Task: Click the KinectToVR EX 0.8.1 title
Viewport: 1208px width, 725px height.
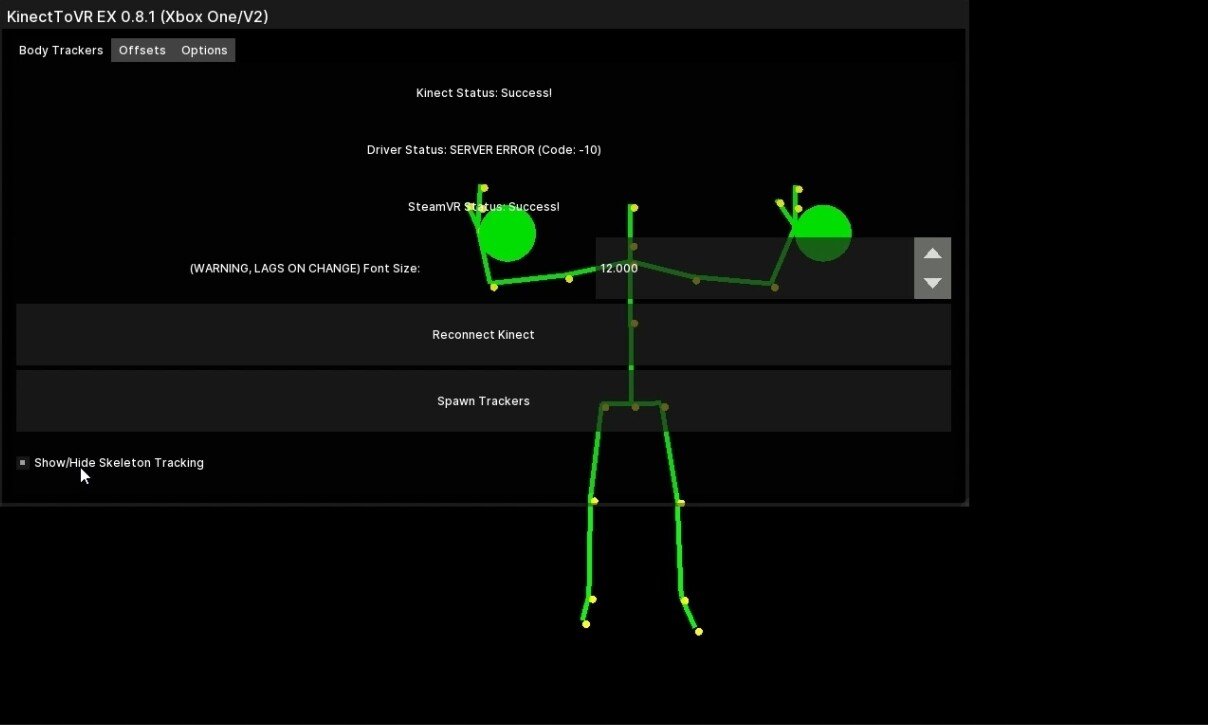Action: [x=137, y=16]
